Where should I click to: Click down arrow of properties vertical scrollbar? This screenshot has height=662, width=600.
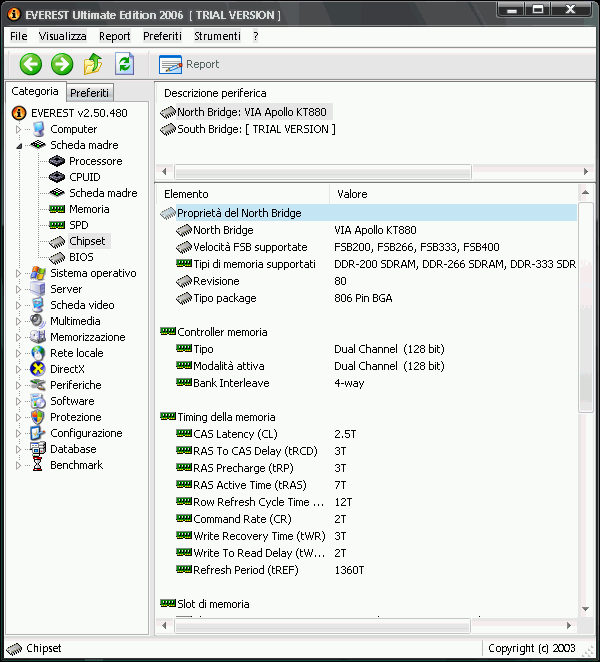coord(586,609)
